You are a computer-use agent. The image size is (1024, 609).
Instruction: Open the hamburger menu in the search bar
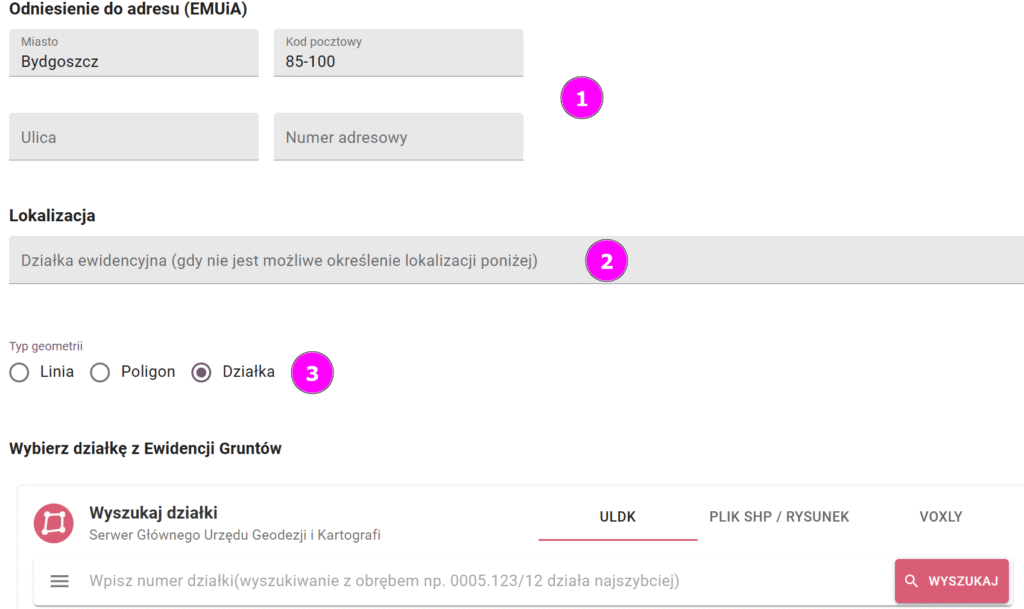point(59,581)
